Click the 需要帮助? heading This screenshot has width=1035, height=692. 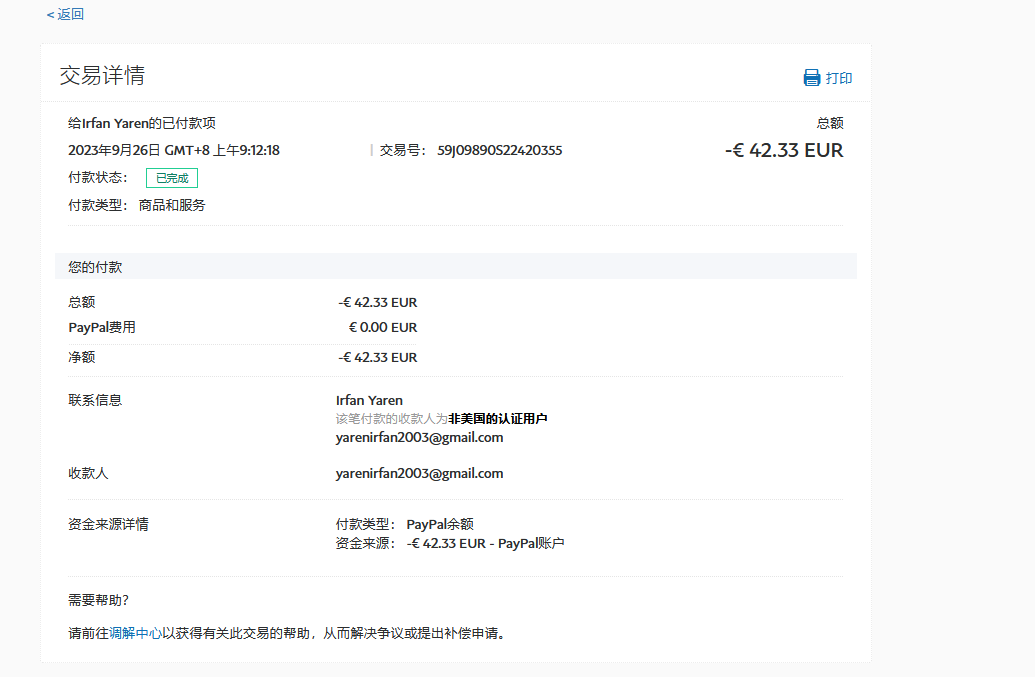98,600
